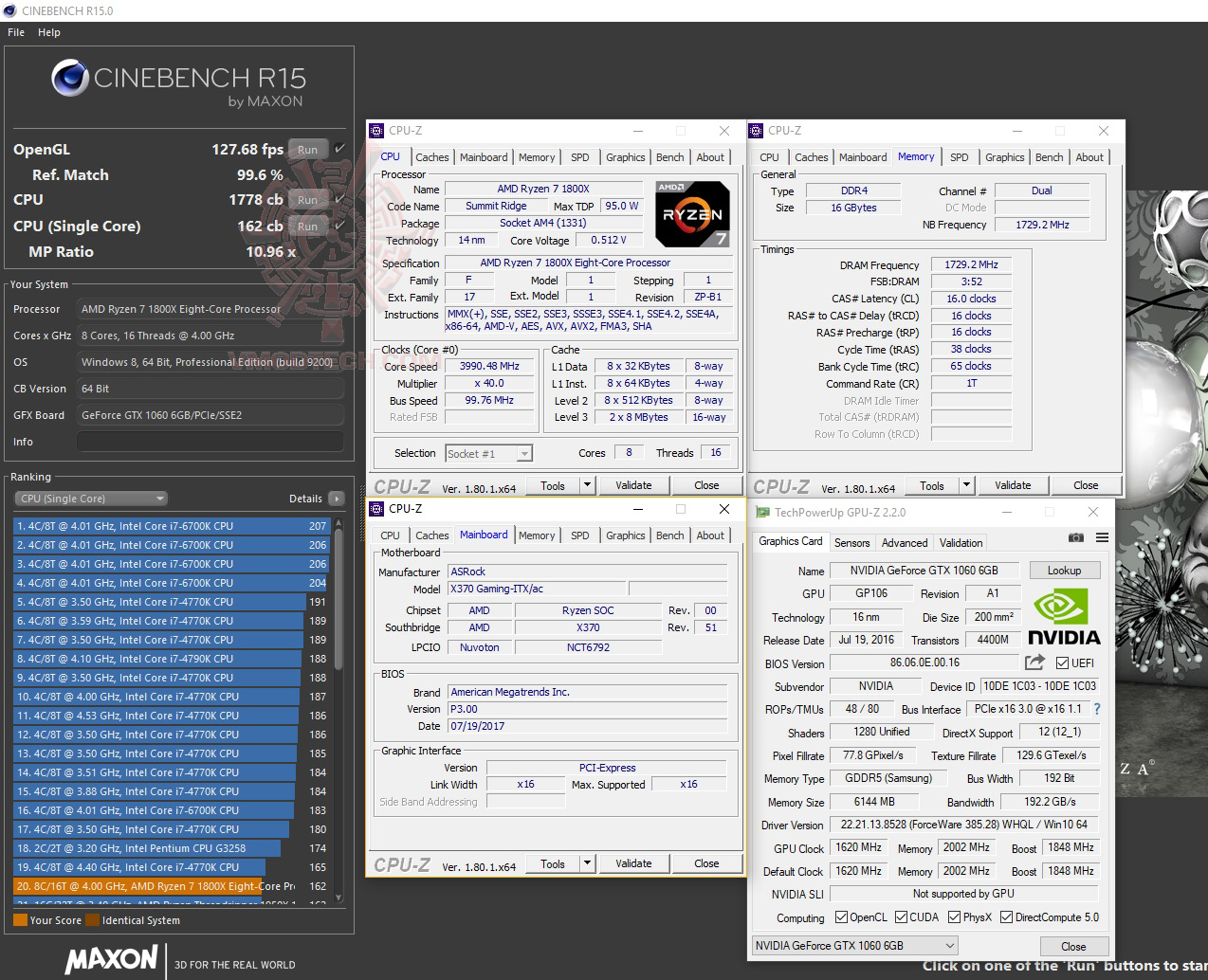Viewport: 1208px width, 980px height.
Task: Click the Info input field in Cinebench
Action: (210, 442)
